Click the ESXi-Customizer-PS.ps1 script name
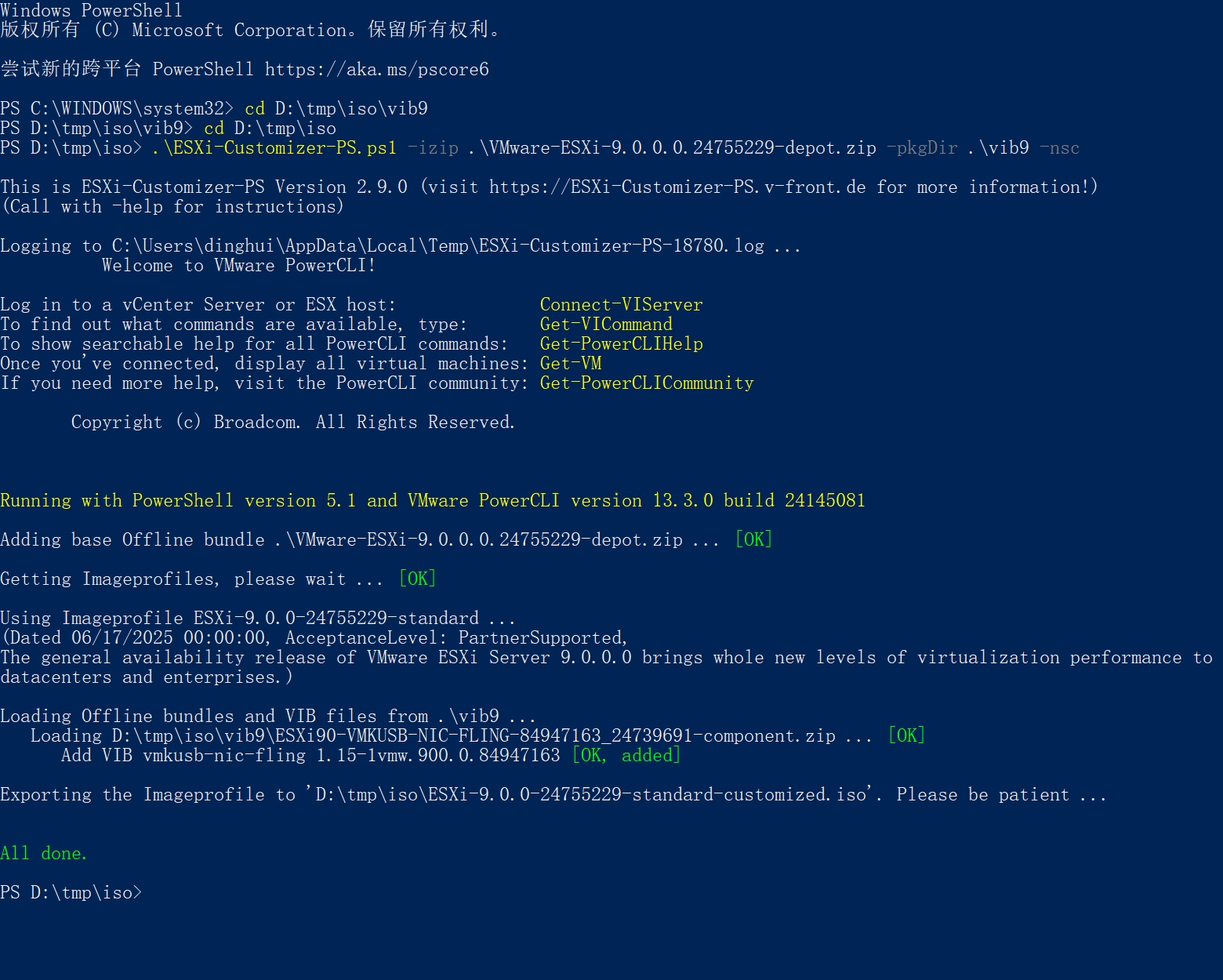1223x980 pixels. [280, 148]
